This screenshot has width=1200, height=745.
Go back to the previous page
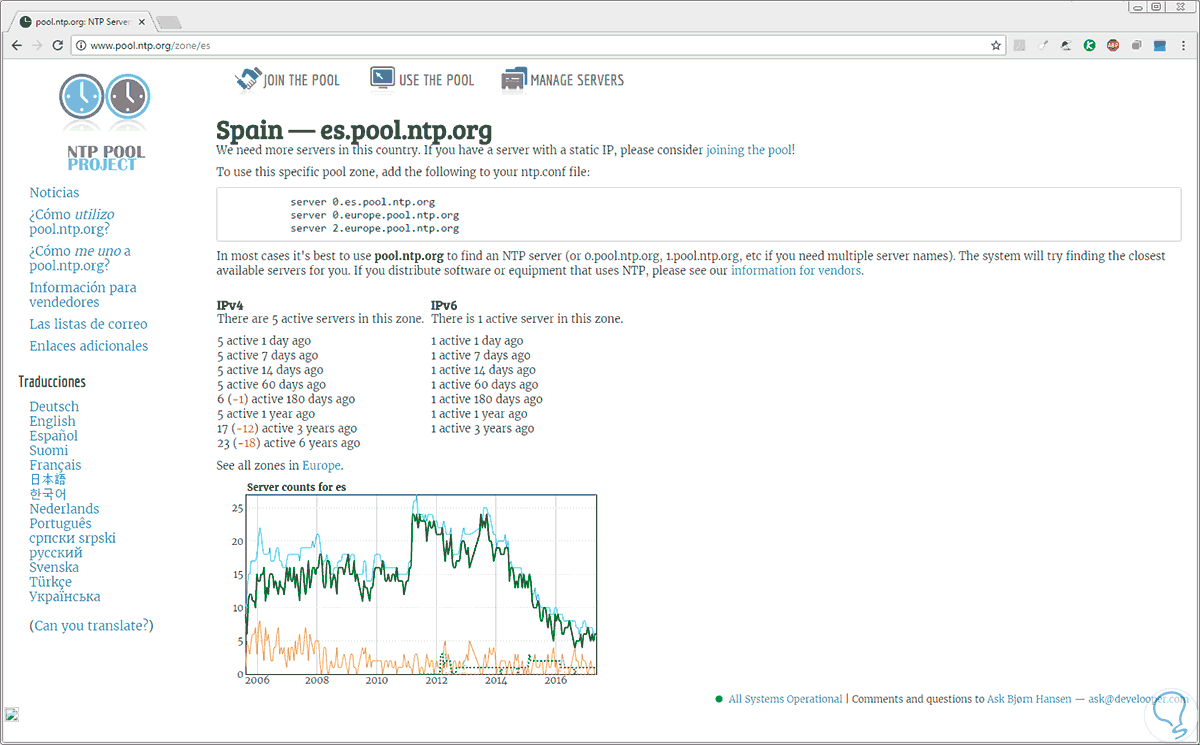pos(17,45)
